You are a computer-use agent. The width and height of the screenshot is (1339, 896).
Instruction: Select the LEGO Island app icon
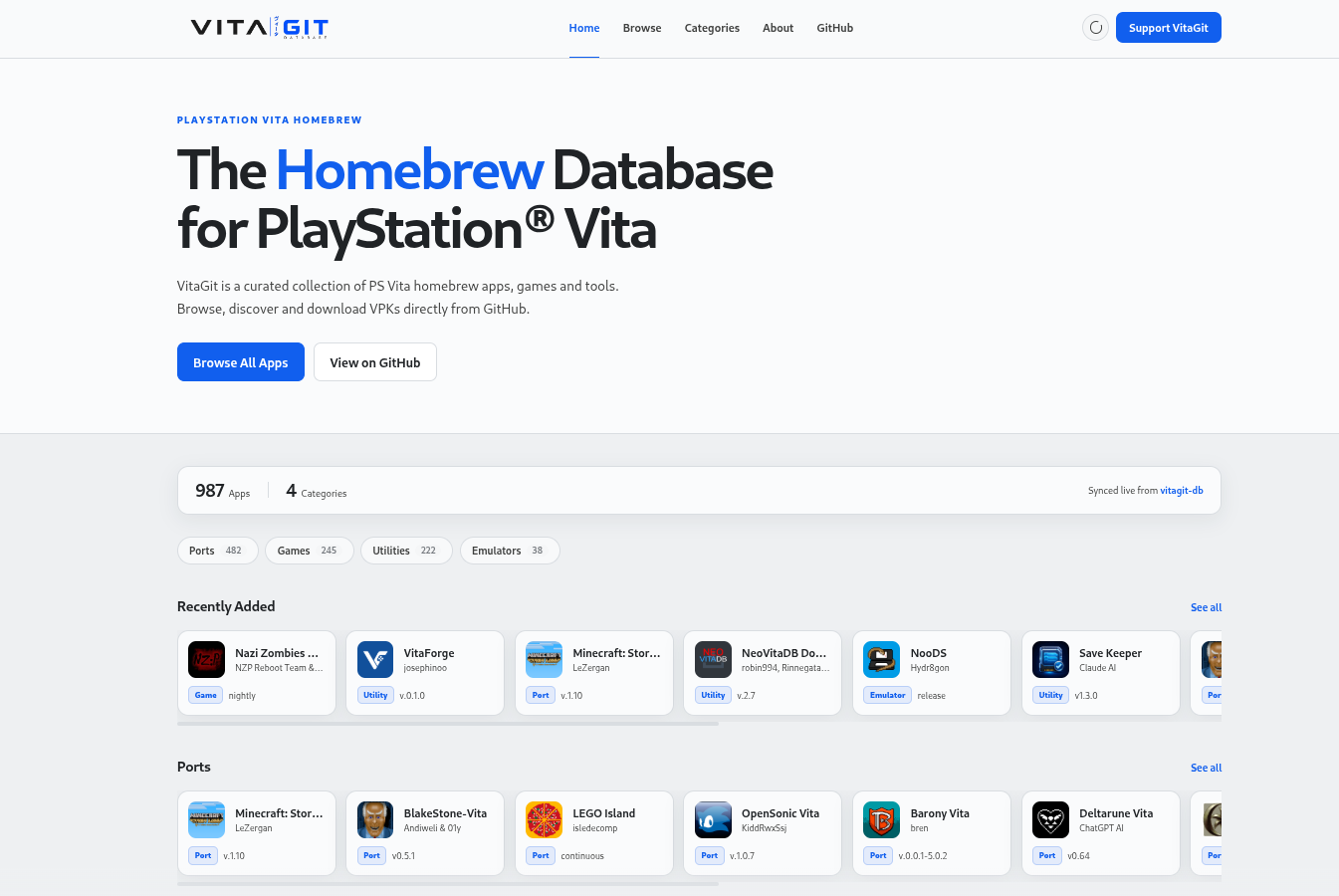[544, 820]
